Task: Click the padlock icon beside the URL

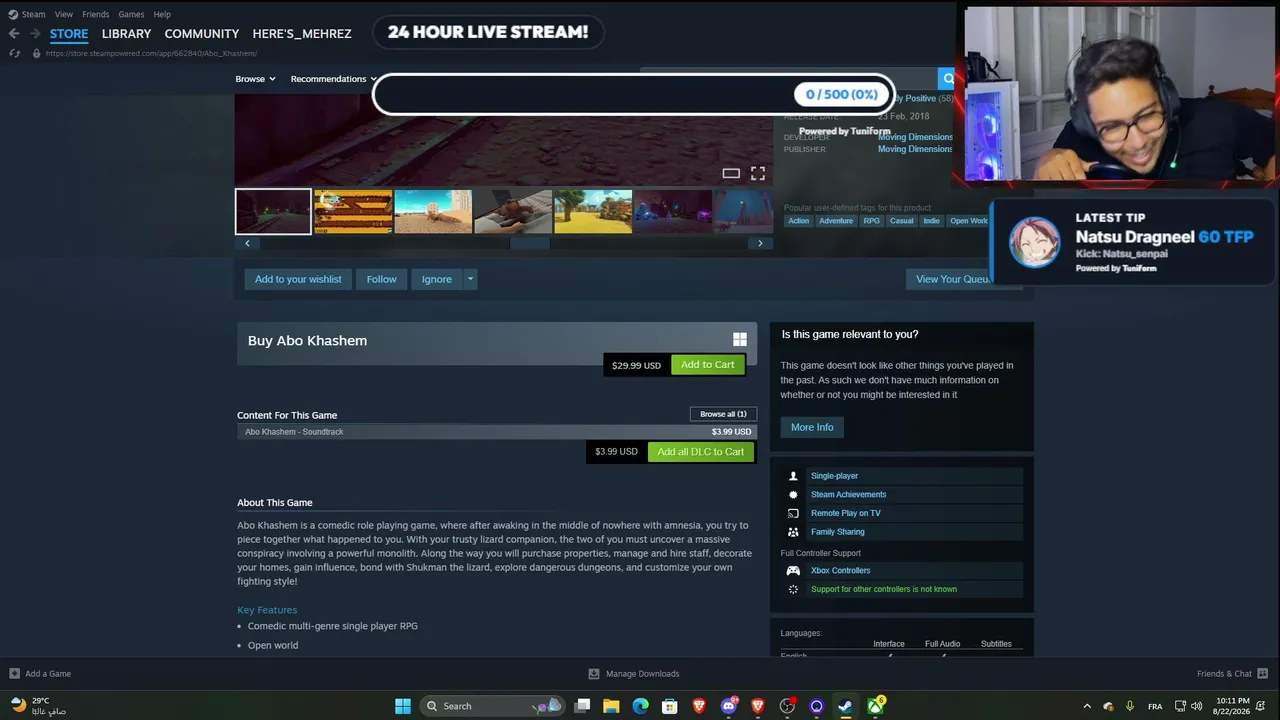Action: (37, 53)
